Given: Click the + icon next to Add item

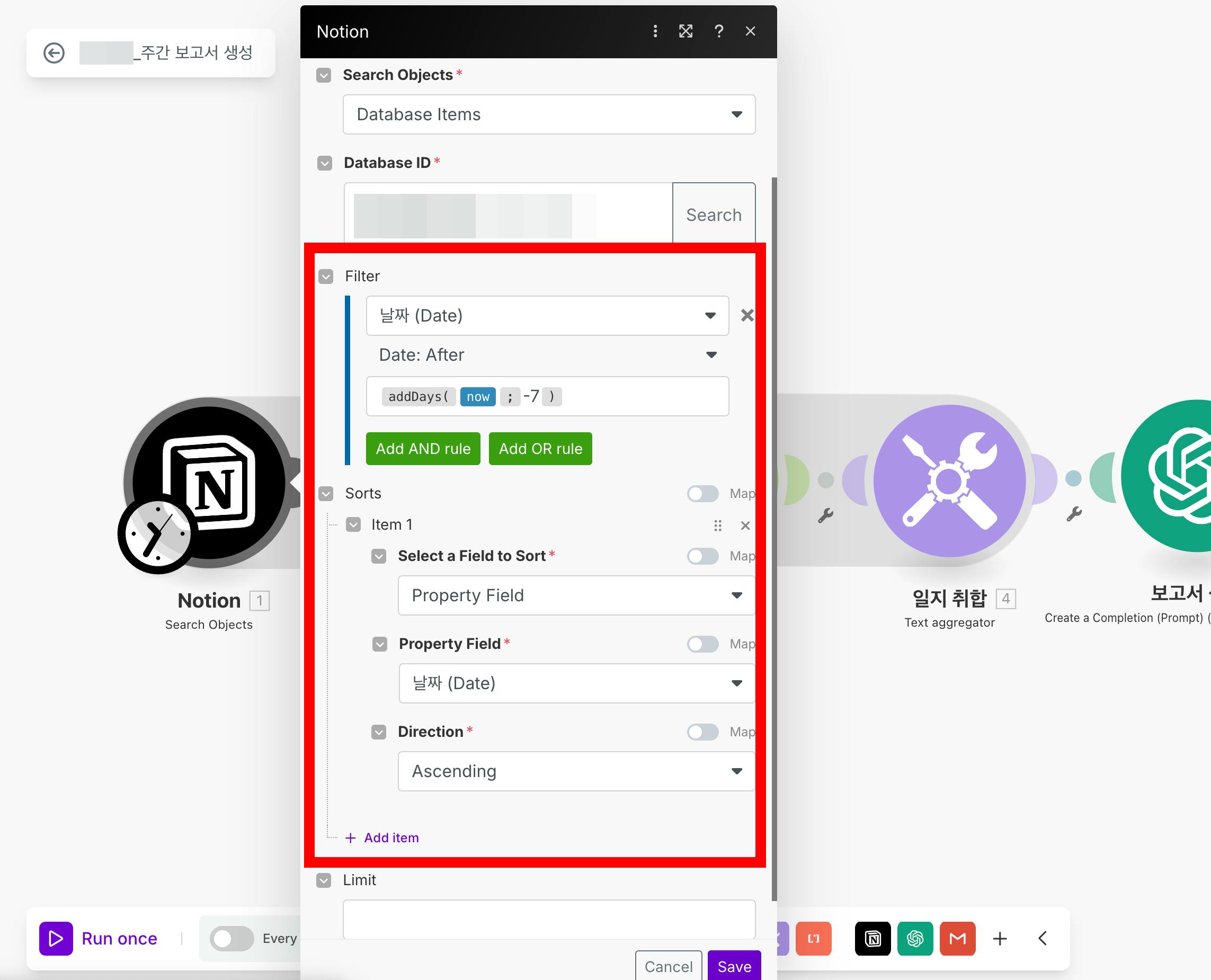Looking at the screenshot, I should (351, 838).
